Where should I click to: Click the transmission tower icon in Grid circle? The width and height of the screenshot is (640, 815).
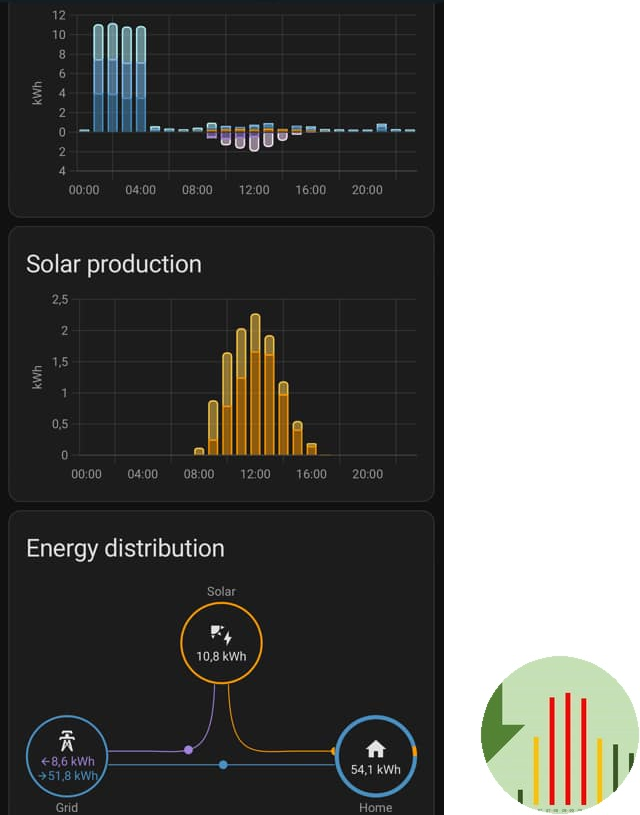click(x=66, y=741)
